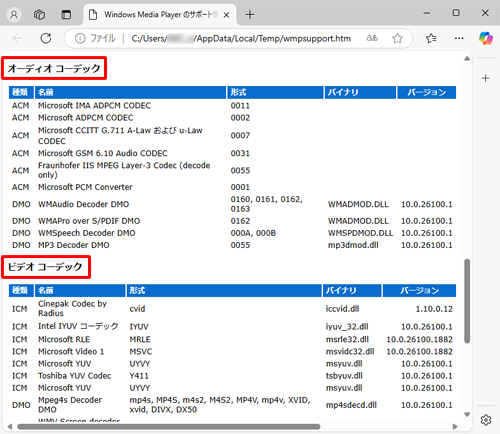Add this page to favorites
This screenshot has width=500, height=434.
tap(397, 39)
